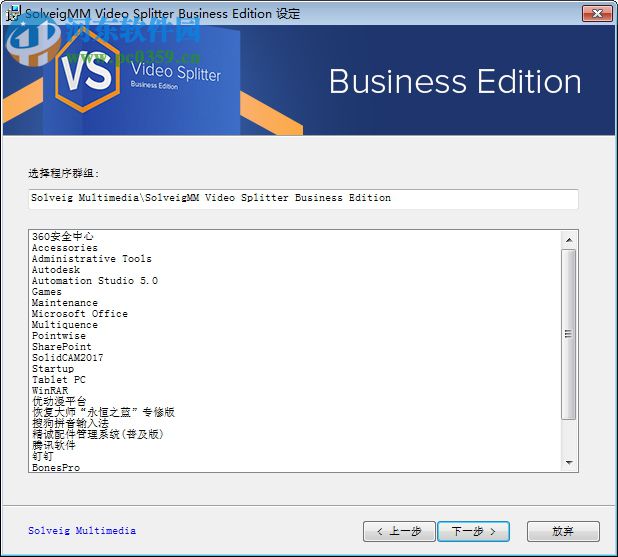This screenshot has width=618, height=557.
Task: Click the installer icon in the title bar
Action: click(13, 13)
